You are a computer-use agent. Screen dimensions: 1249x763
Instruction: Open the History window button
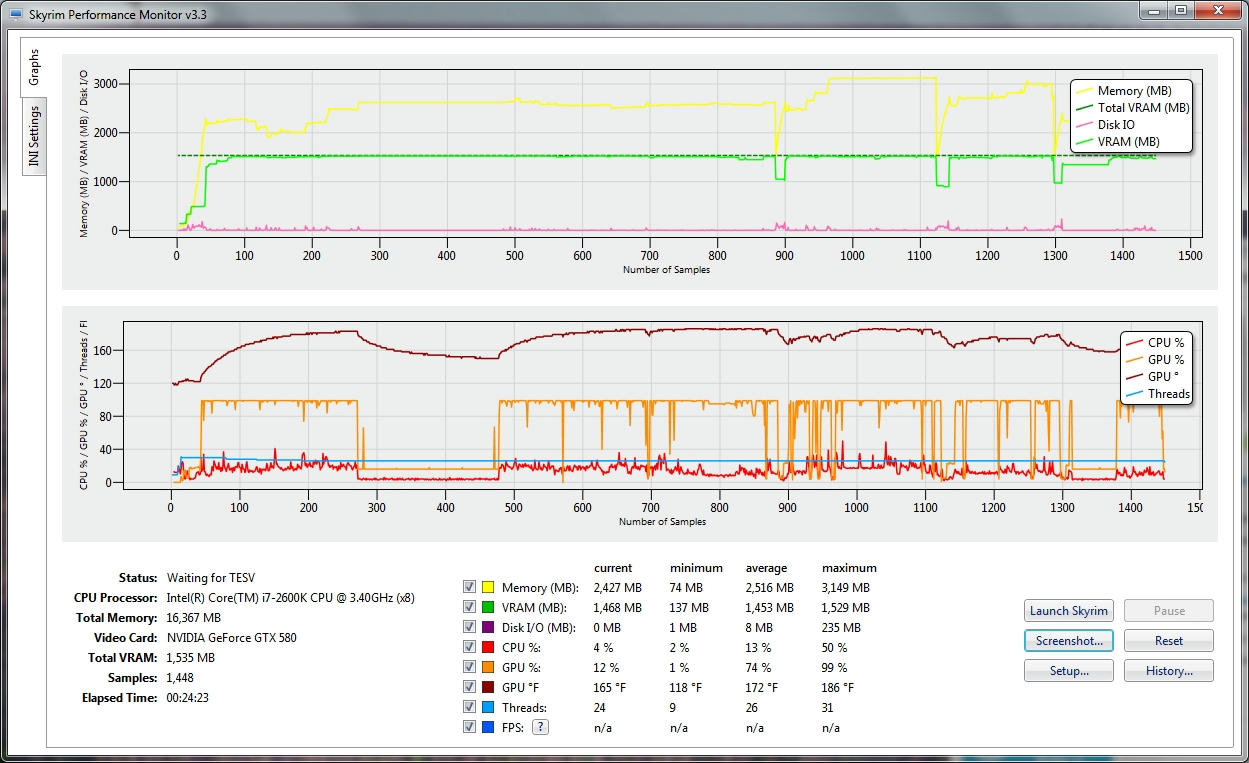1168,671
